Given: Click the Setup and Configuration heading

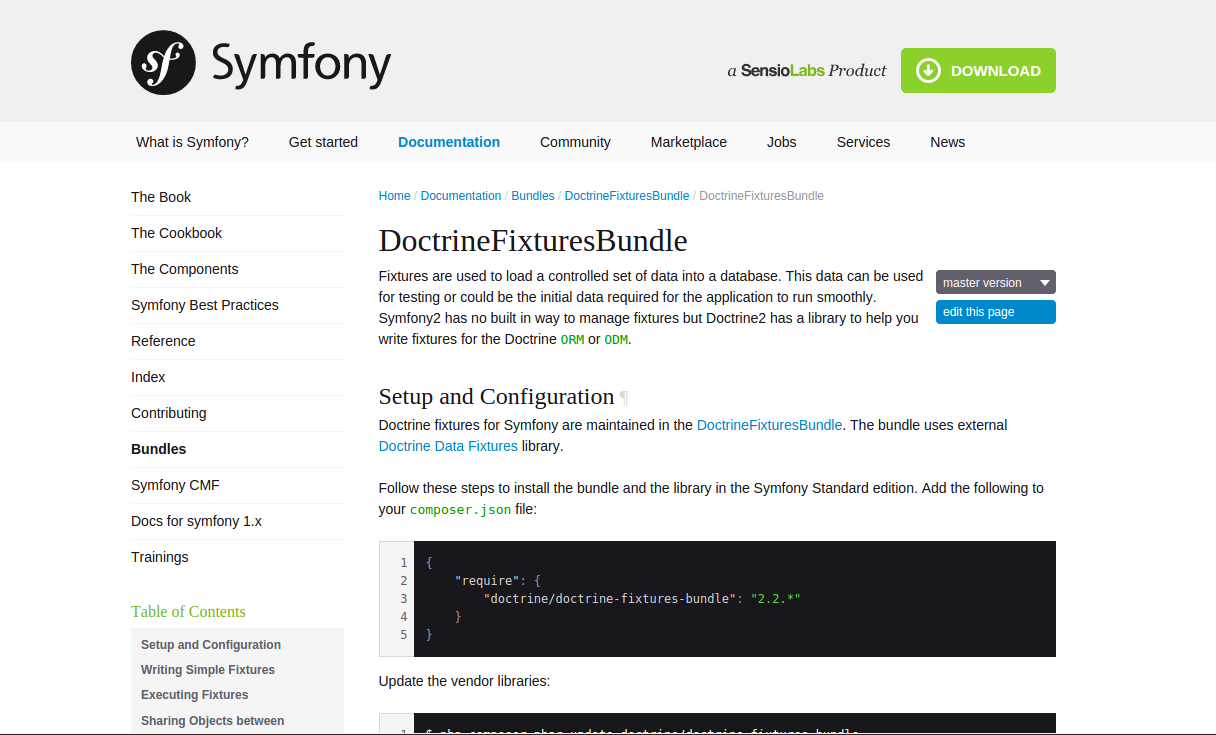Looking at the screenshot, I should pyautogui.click(x=496, y=396).
